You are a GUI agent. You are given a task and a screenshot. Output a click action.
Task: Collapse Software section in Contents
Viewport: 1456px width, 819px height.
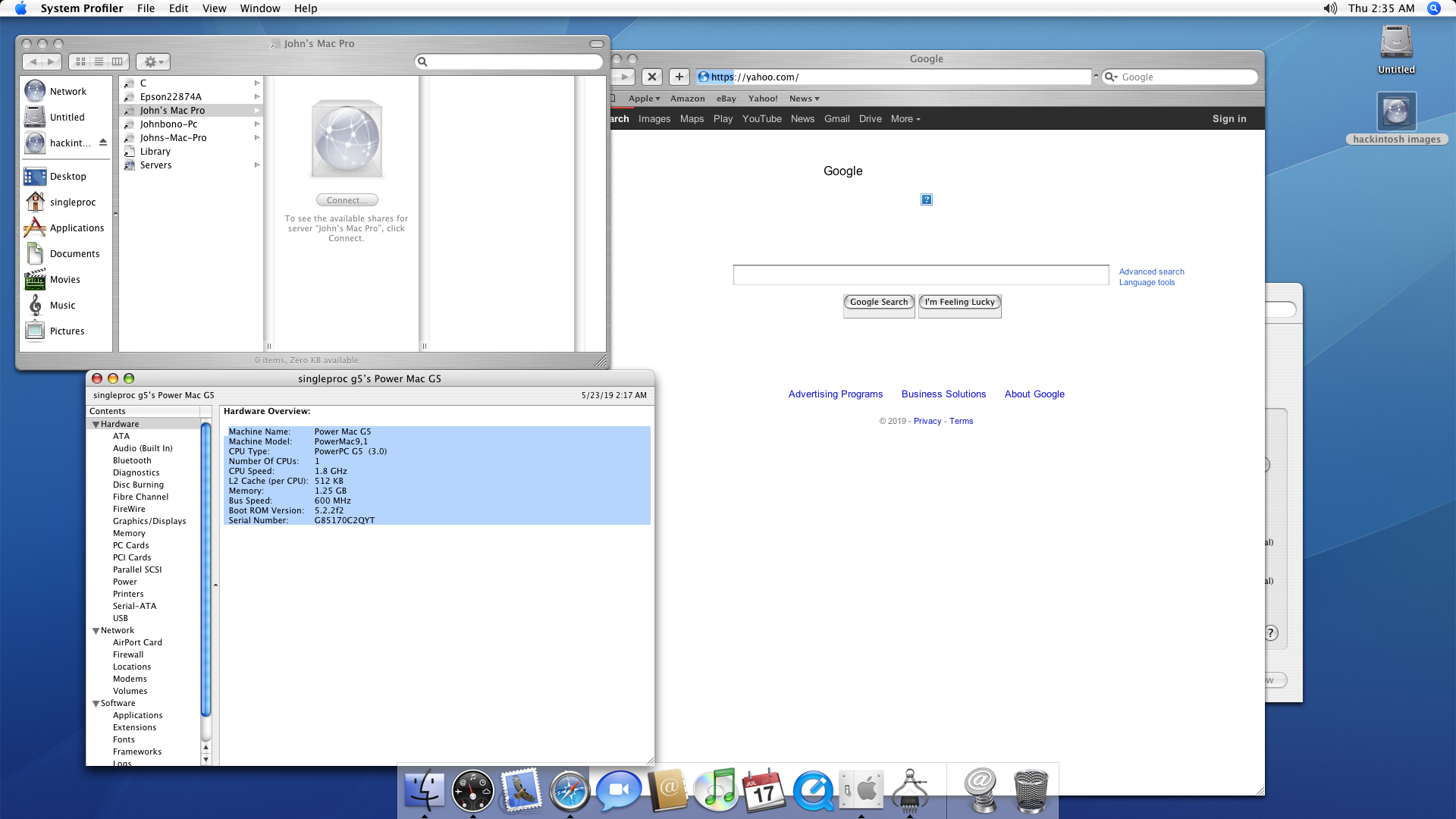point(96,703)
